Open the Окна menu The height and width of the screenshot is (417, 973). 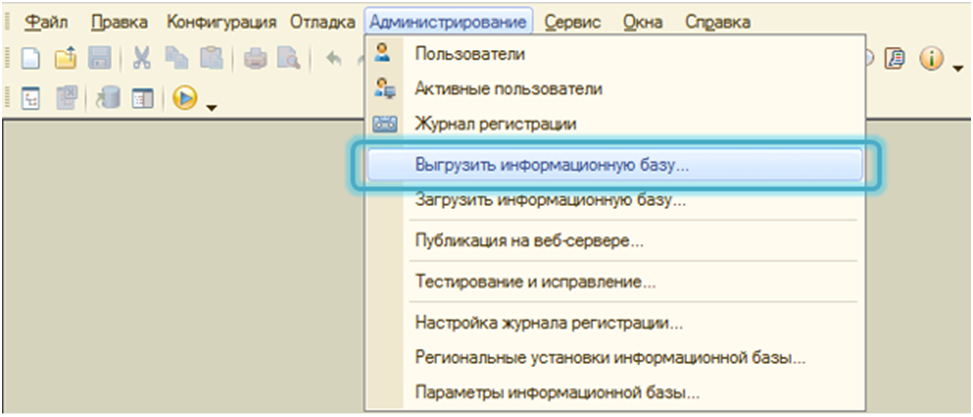(643, 22)
